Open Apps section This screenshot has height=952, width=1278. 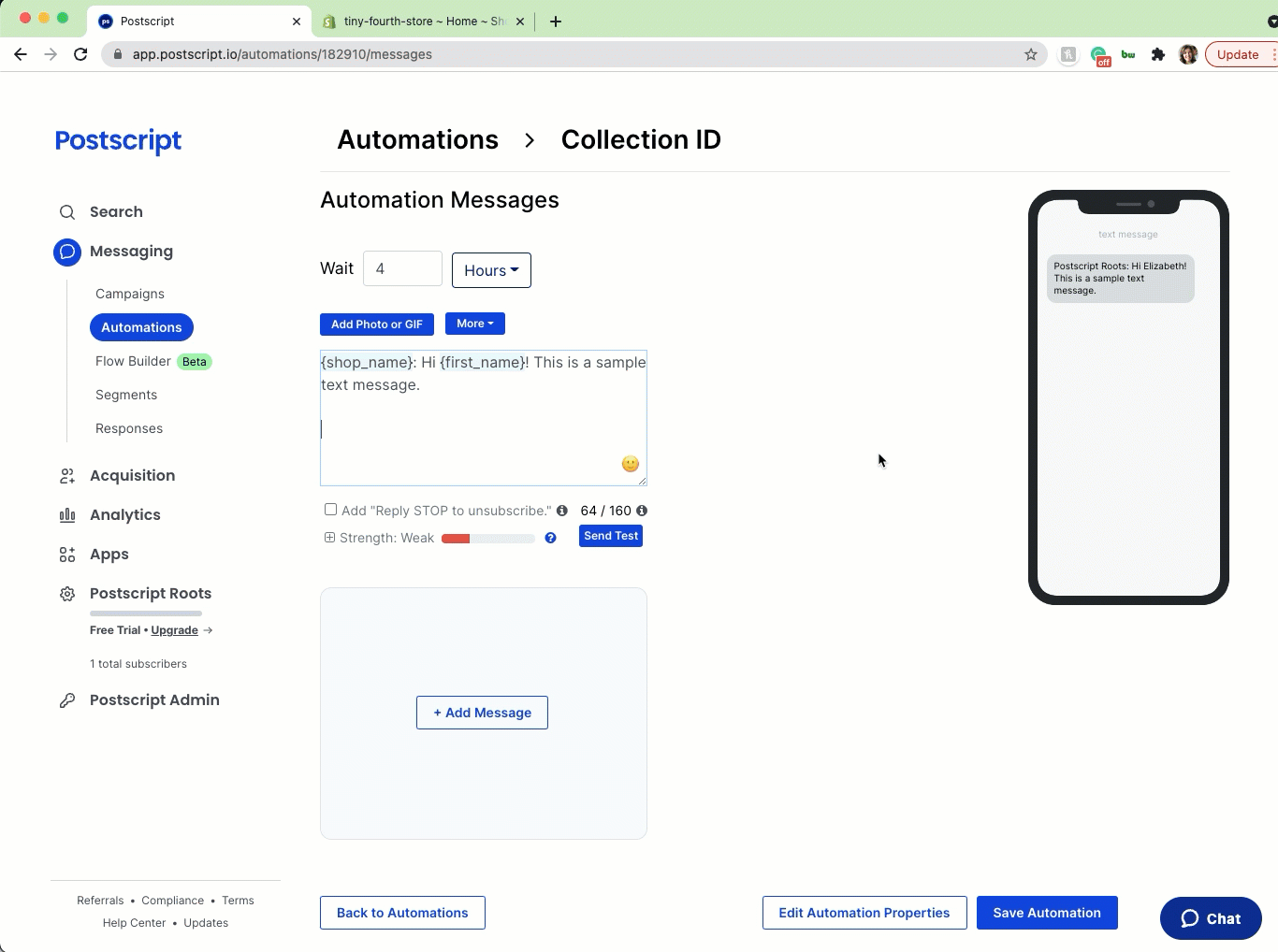(109, 555)
